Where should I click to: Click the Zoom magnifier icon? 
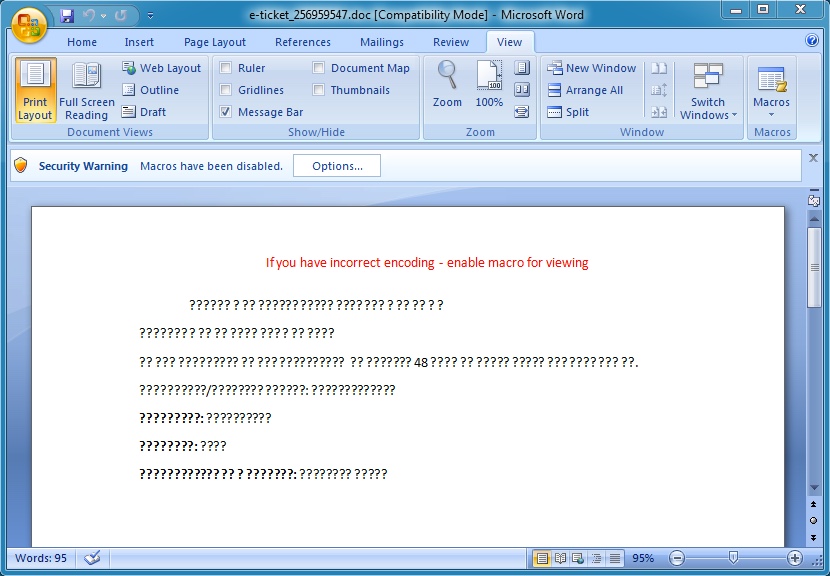click(x=447, y=78)
